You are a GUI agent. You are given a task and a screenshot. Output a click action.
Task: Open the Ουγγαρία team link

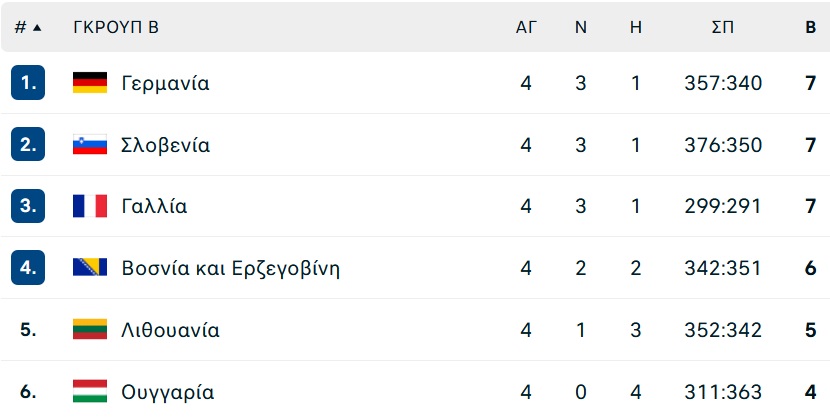[168, 393]
